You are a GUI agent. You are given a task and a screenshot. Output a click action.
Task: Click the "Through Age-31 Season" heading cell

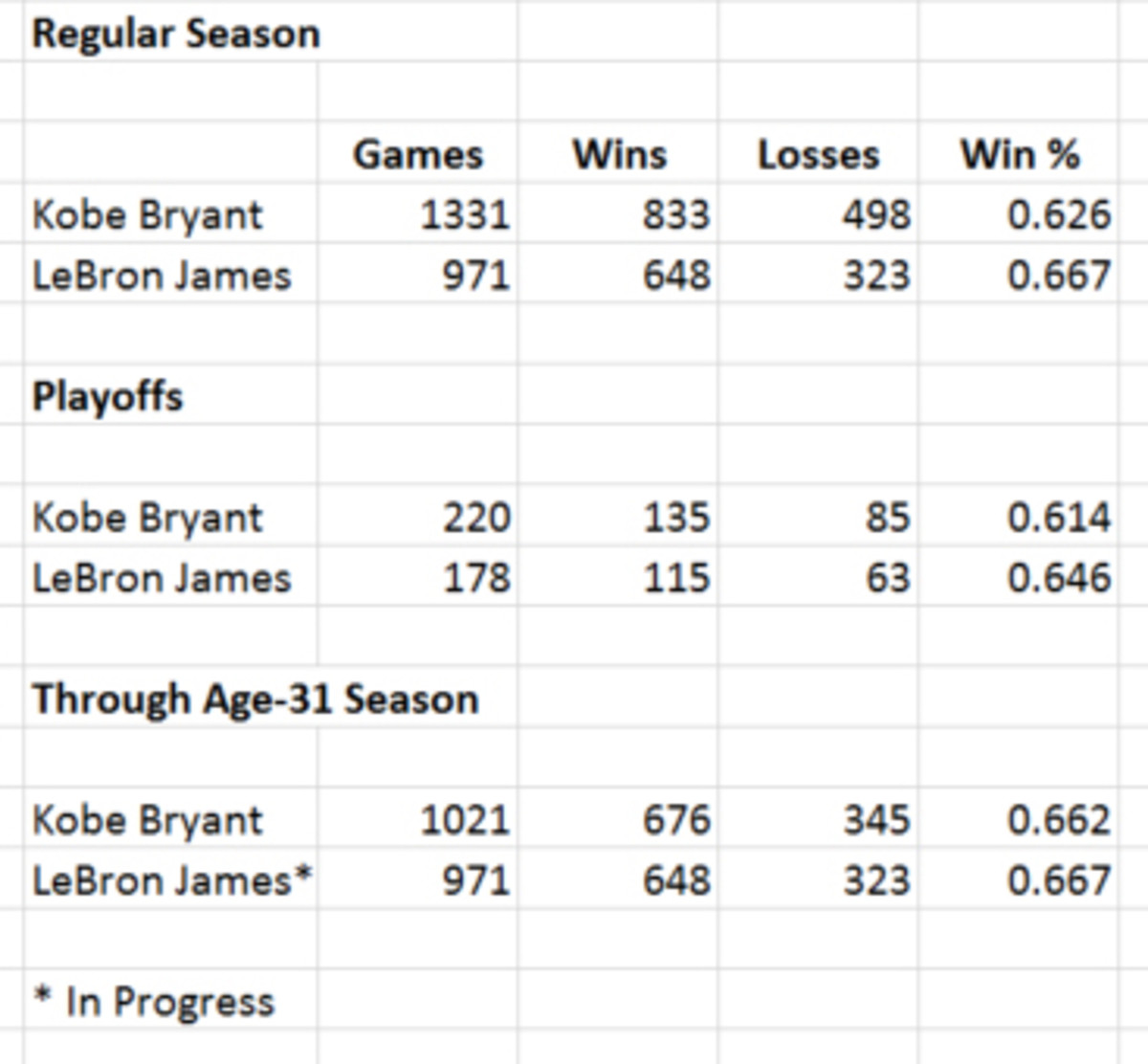point(254,699)
